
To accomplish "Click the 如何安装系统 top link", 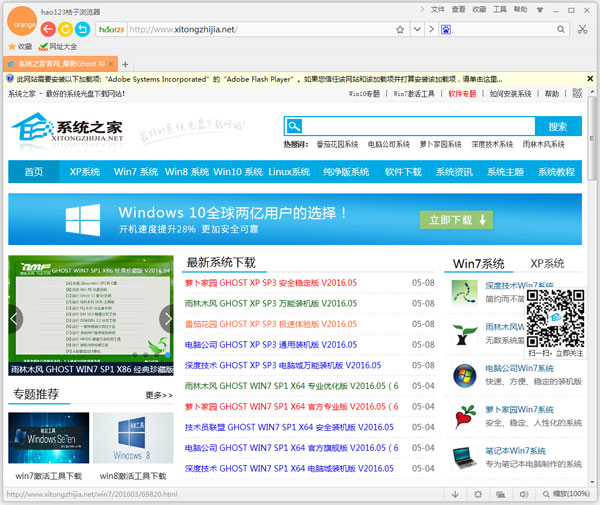I will [510, 94].
